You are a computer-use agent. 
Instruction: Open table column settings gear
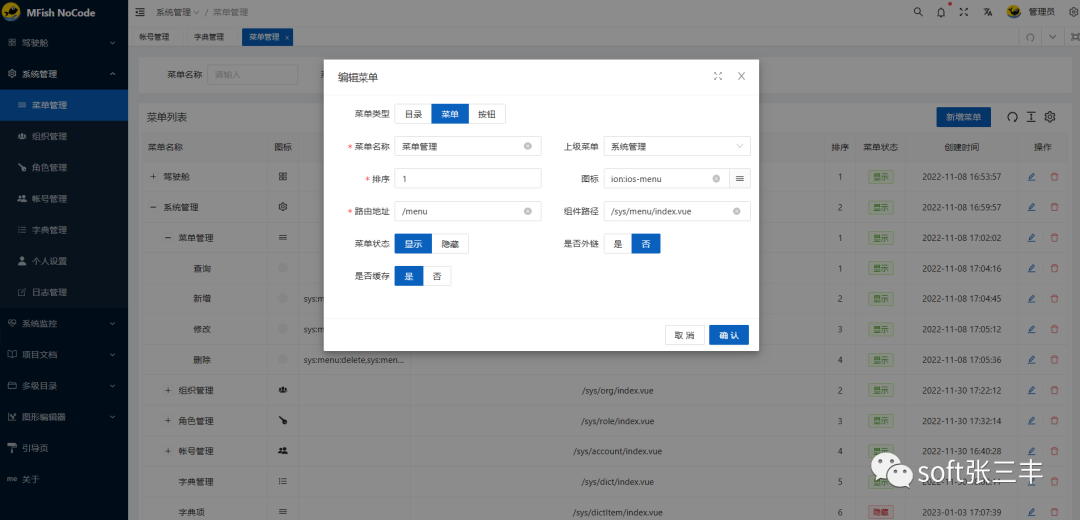coord(1050,117)
